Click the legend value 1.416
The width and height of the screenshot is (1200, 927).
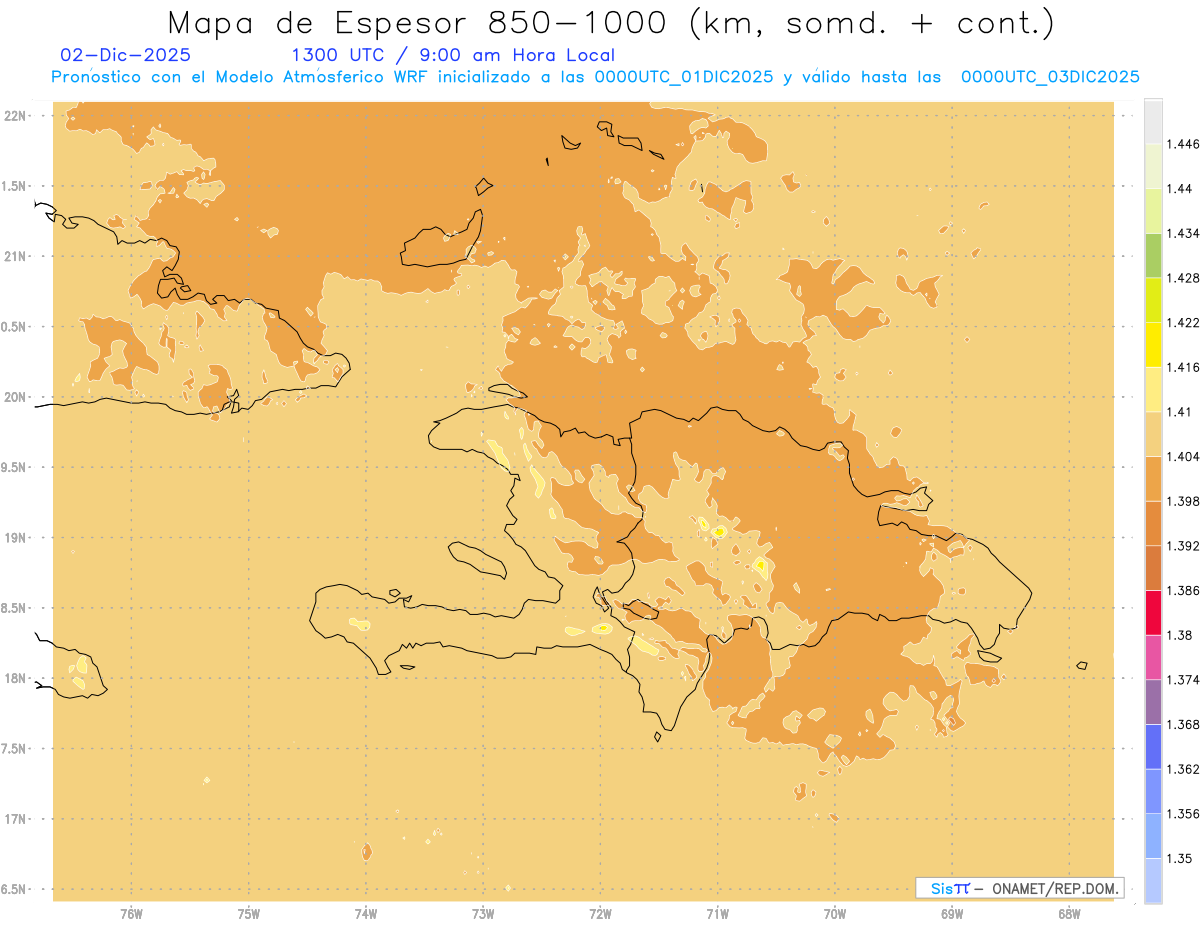[x=1185, y=367]
